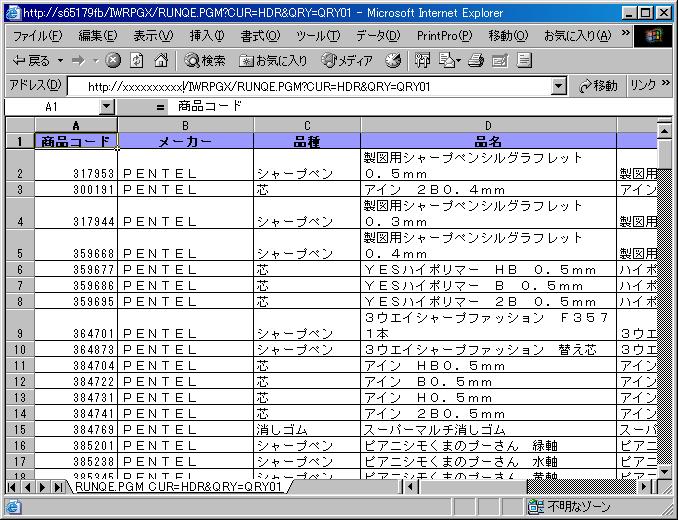Open the Mail icon dropdown arrow

[458, 61]
